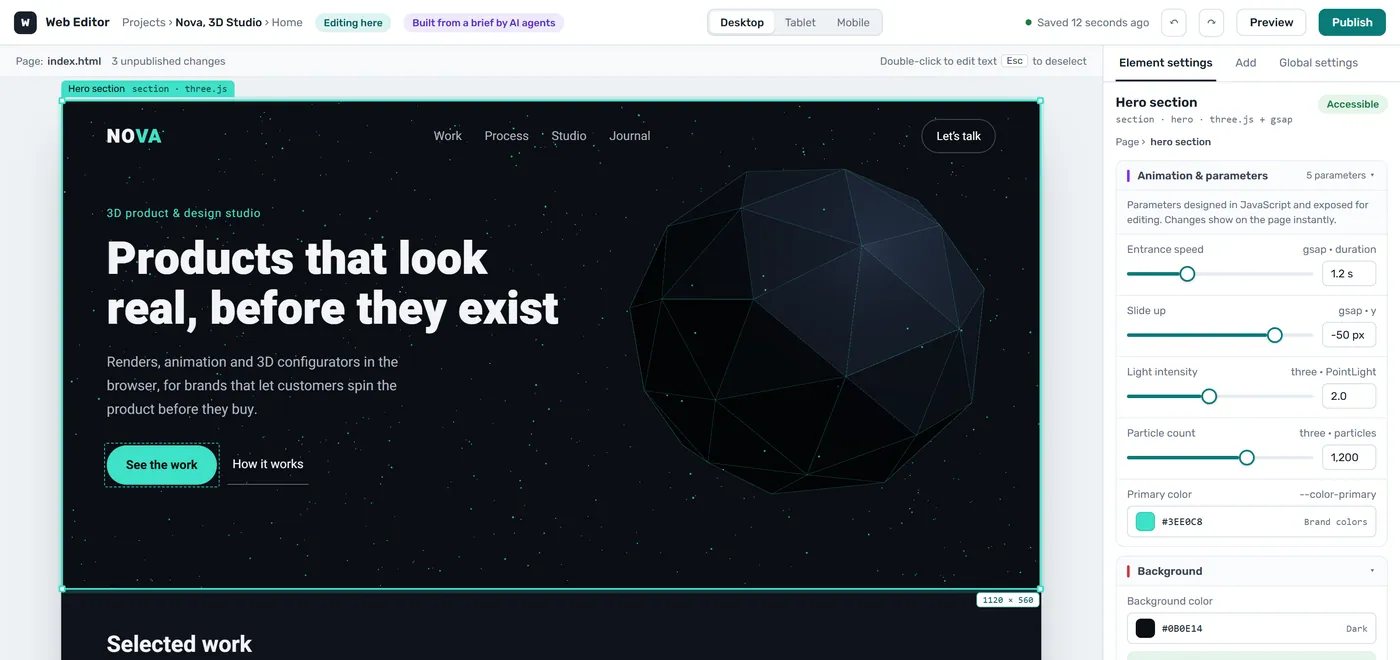
Task: Click the Home breadcrumb item
Action: click(287, 22)
